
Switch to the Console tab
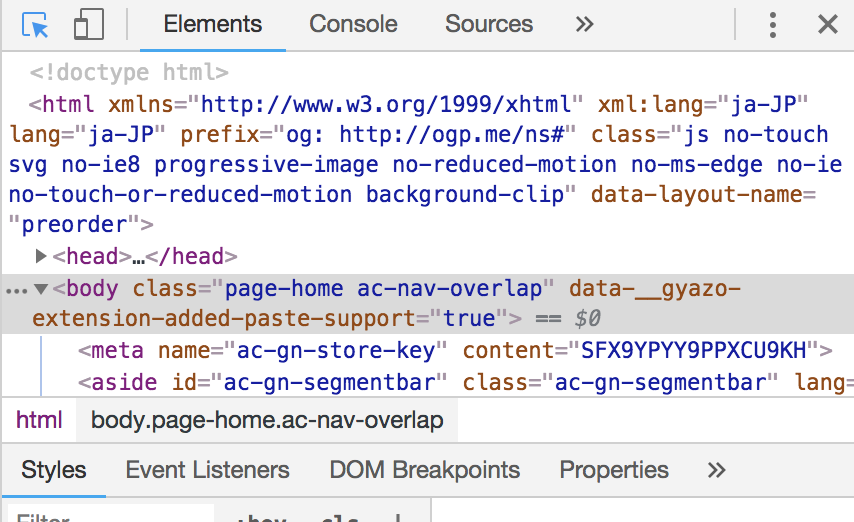pyautogui.click(x=353, y=25)
